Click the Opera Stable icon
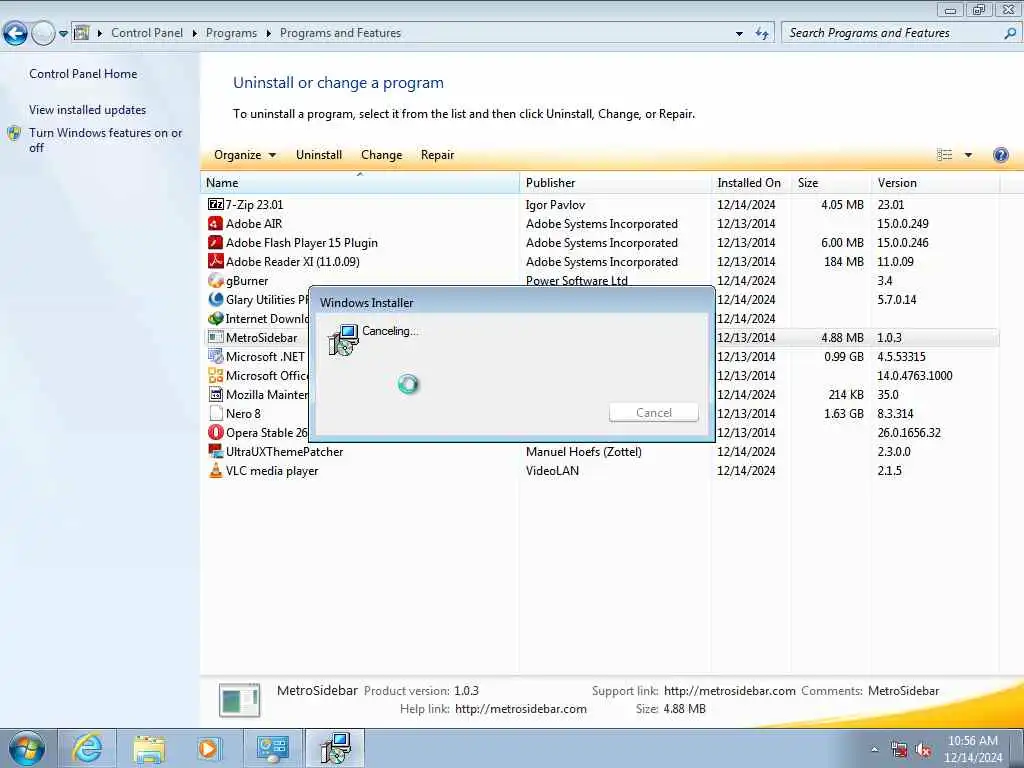This screenshot has height=768, width=1024. click(216, 432)
